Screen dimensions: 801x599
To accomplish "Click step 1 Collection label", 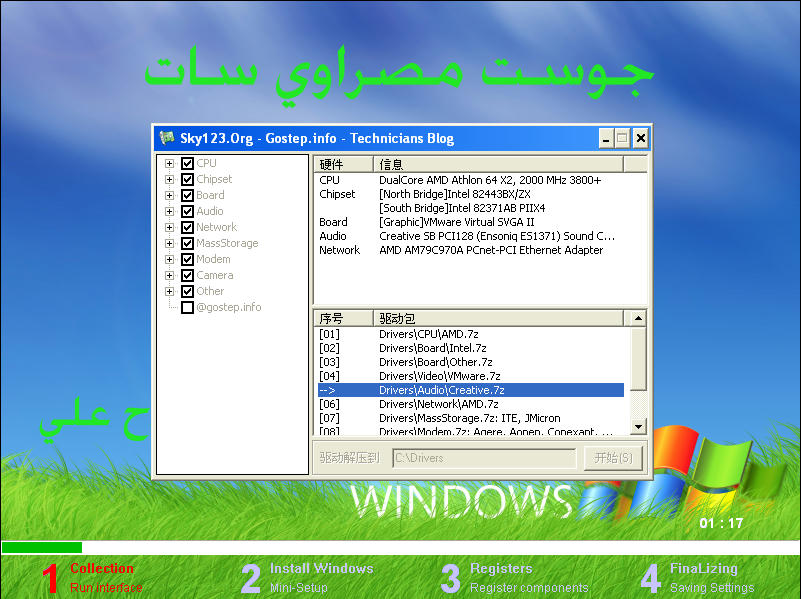I will pos(102,568).
